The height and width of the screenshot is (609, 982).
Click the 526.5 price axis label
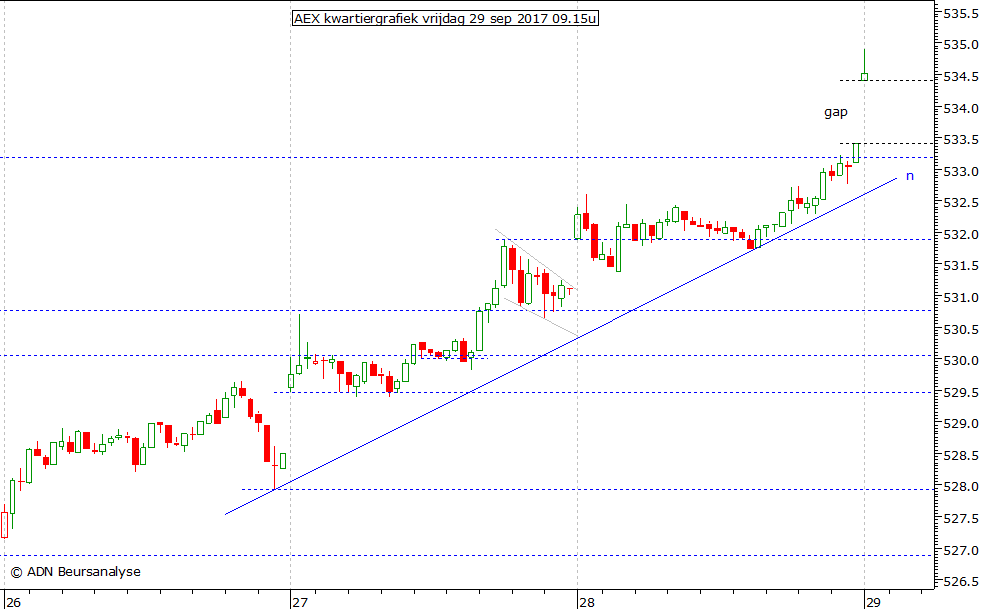pyautogui.click(x=961, y=582)
